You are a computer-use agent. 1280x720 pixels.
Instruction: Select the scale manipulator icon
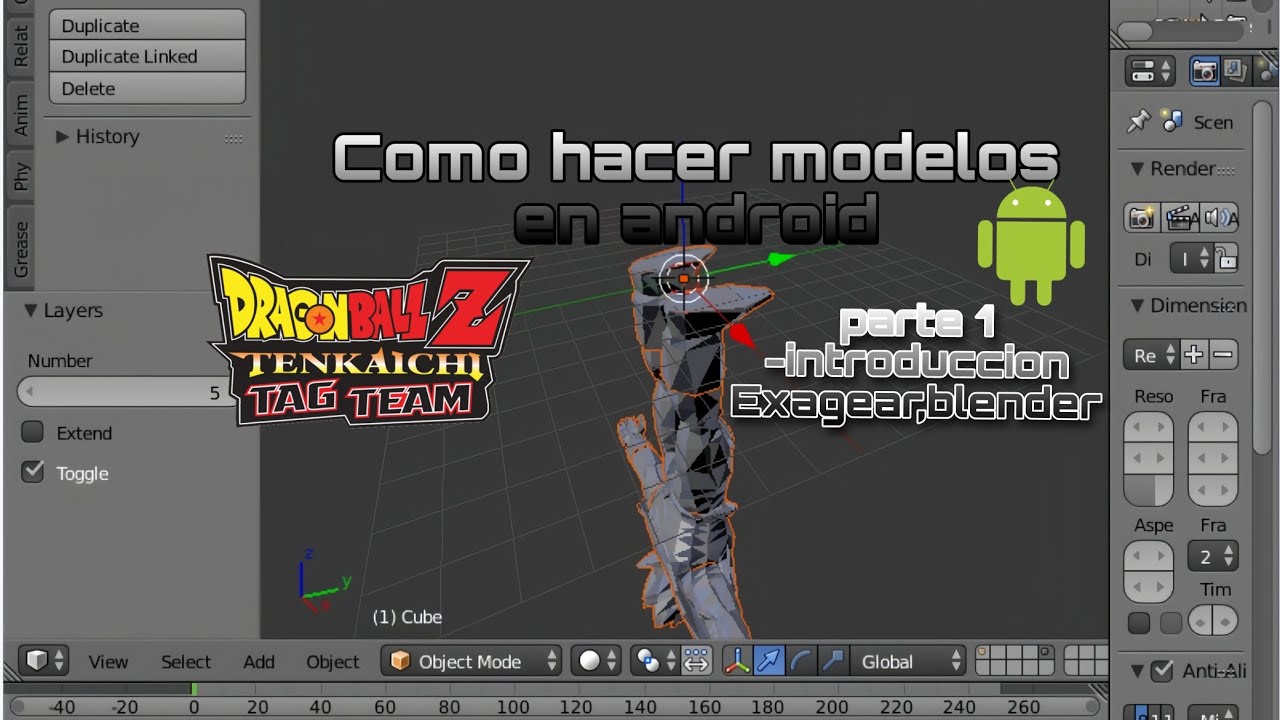click(x=832, y=661)
